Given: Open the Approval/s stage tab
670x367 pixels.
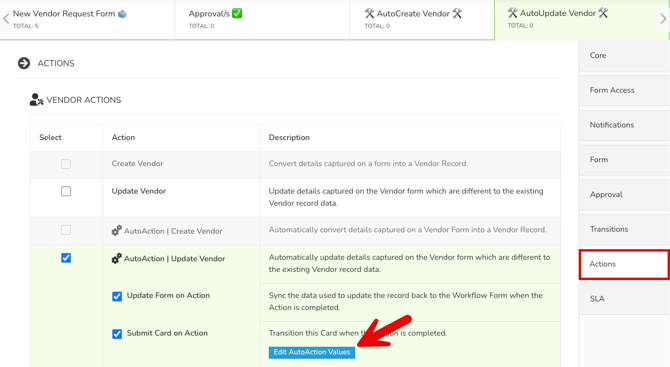Looking at the screenshot, I should tap(262, 20).
